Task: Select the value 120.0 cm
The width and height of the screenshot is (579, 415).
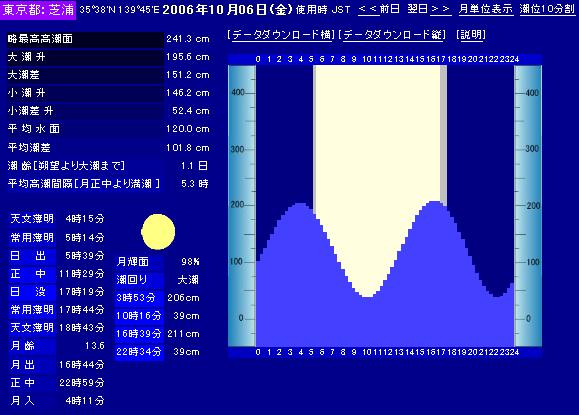Action: point(188,129)
